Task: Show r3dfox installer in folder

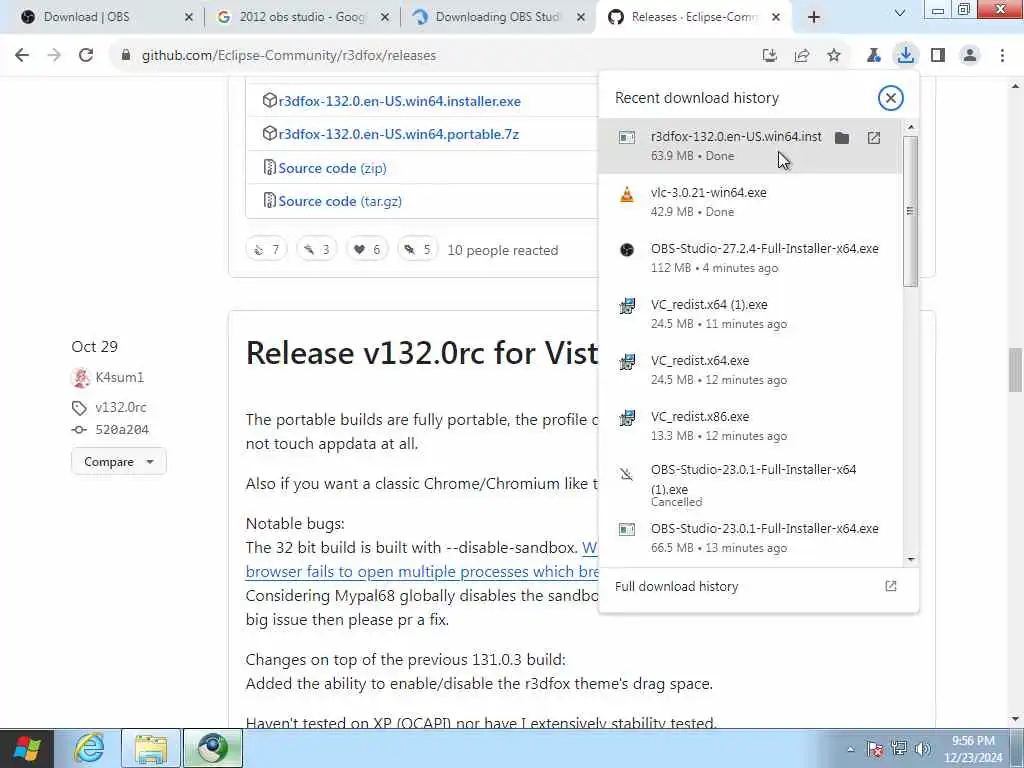Action: [x=842, y=138]
